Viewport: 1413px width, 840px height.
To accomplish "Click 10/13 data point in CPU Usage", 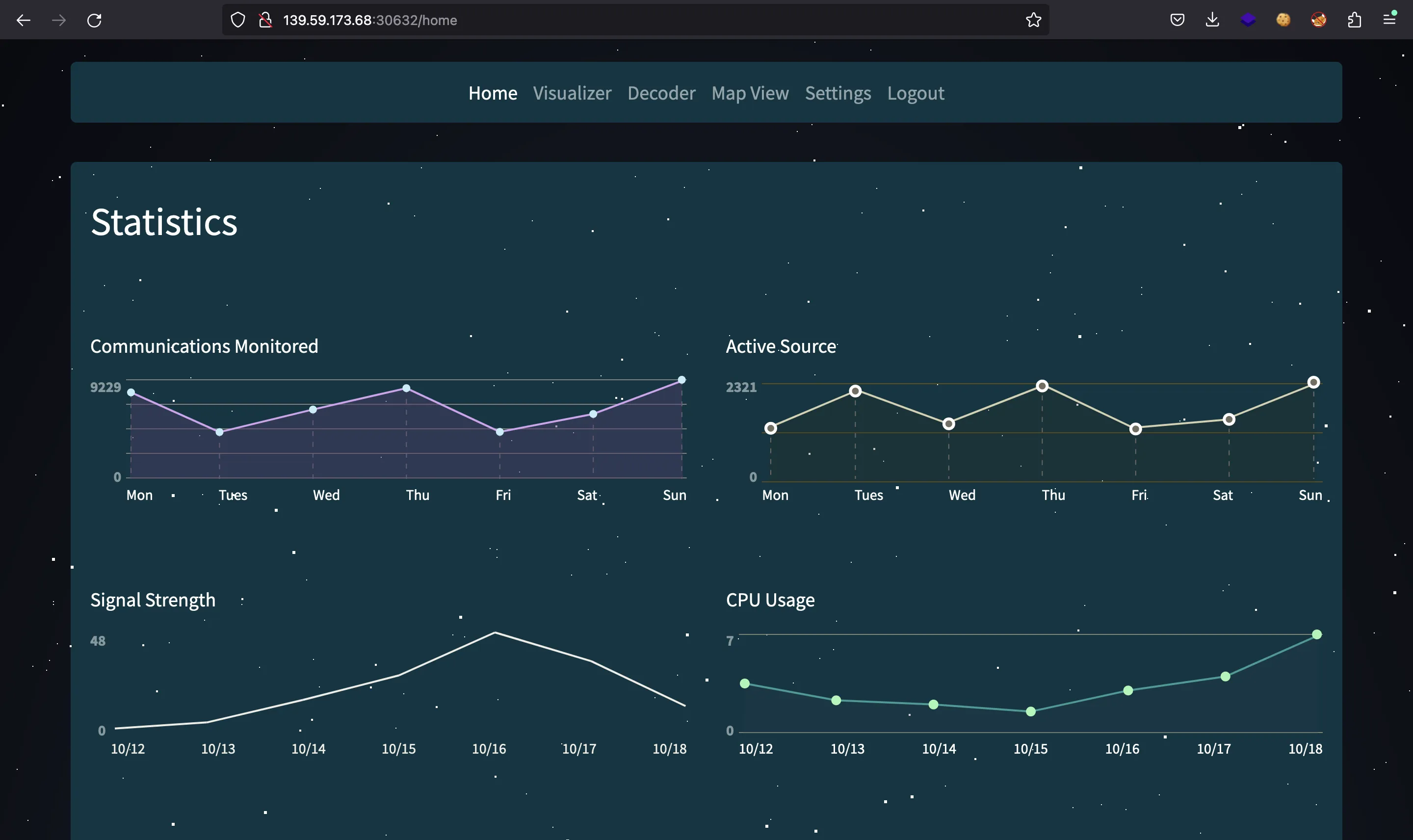I will coord(836,701).
